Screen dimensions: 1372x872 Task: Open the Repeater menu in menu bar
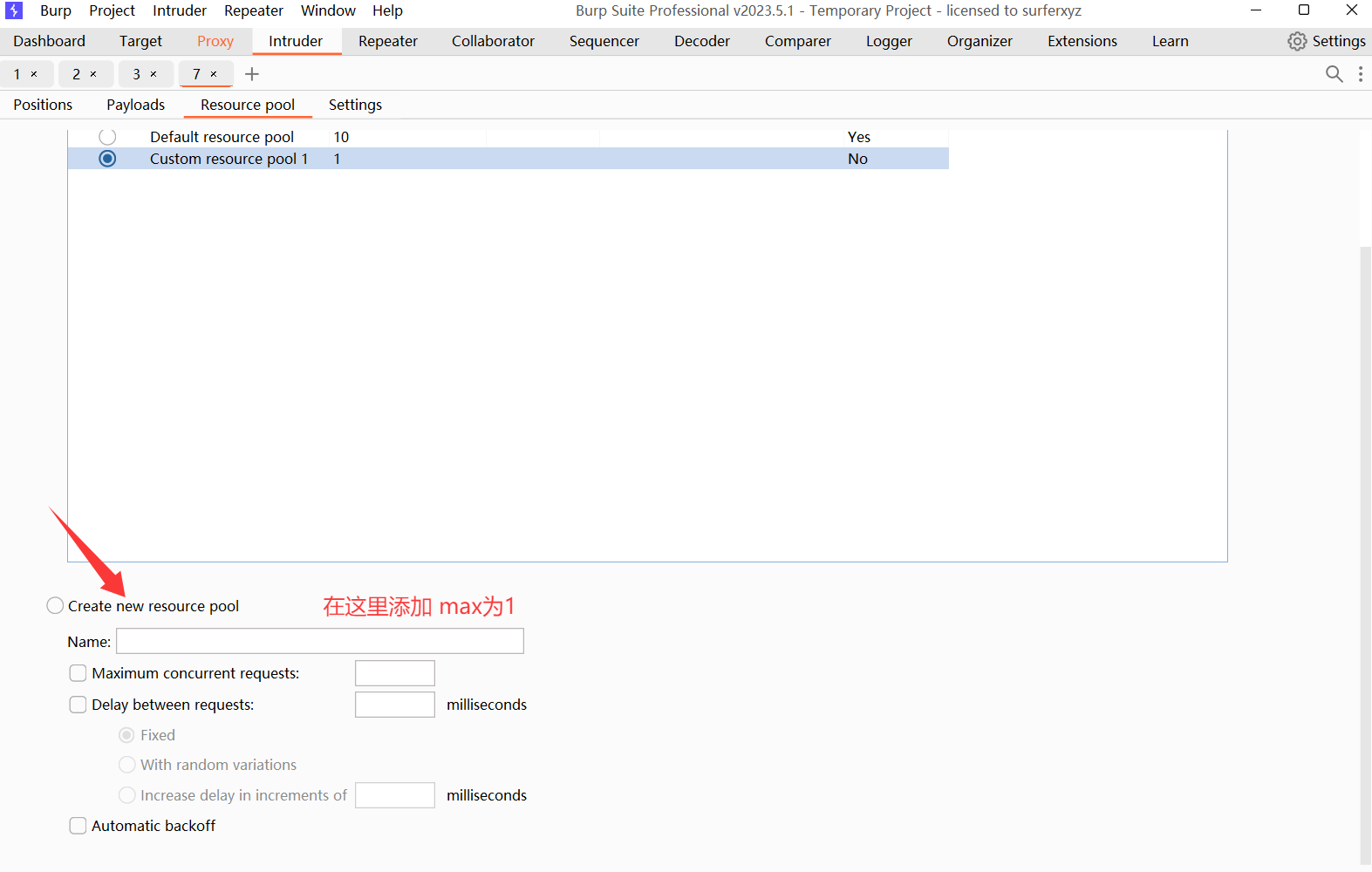(254, 10)
